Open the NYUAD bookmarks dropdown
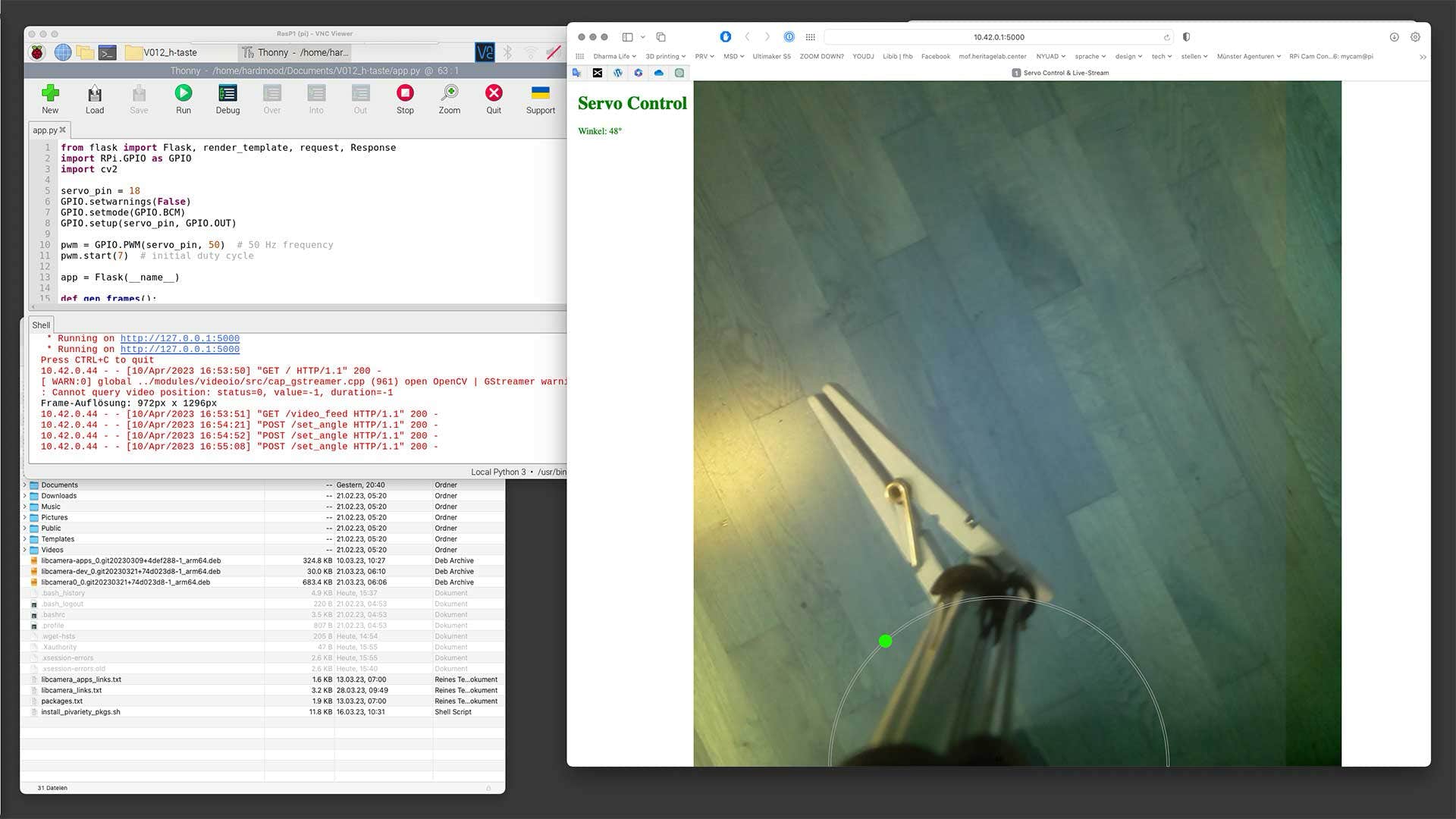Image resolution: width=1456 pixels, height=819 pixels. pyautogui.click(x=1050, y=56)
